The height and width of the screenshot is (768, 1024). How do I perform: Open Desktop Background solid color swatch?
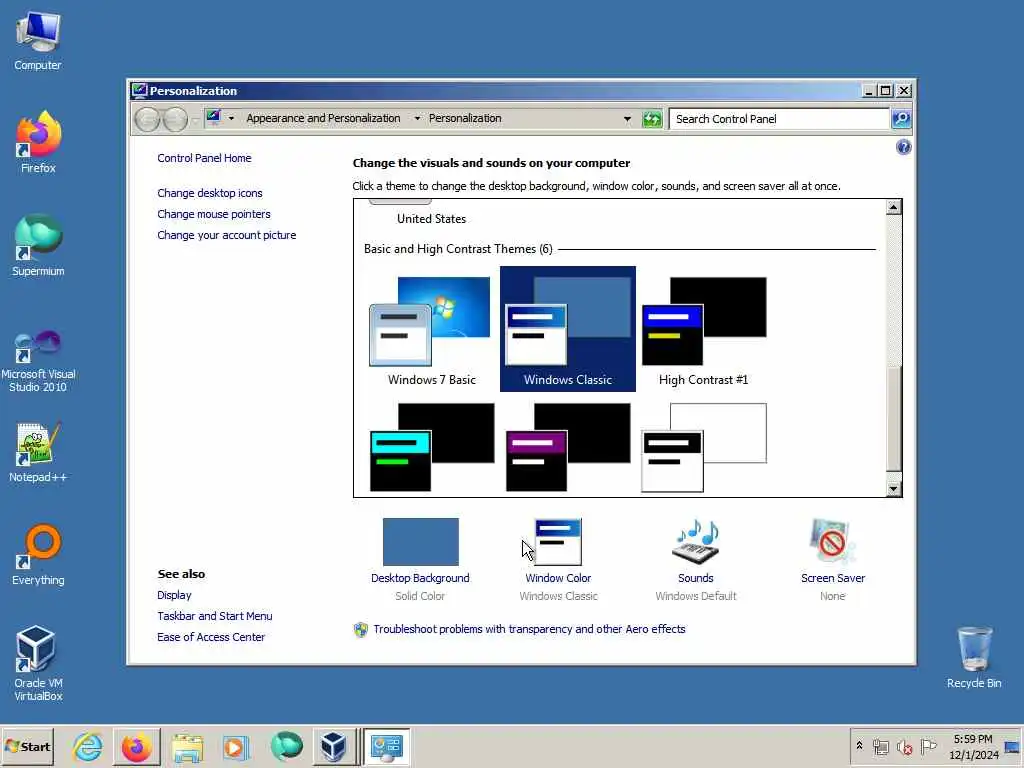click(421, 542)
